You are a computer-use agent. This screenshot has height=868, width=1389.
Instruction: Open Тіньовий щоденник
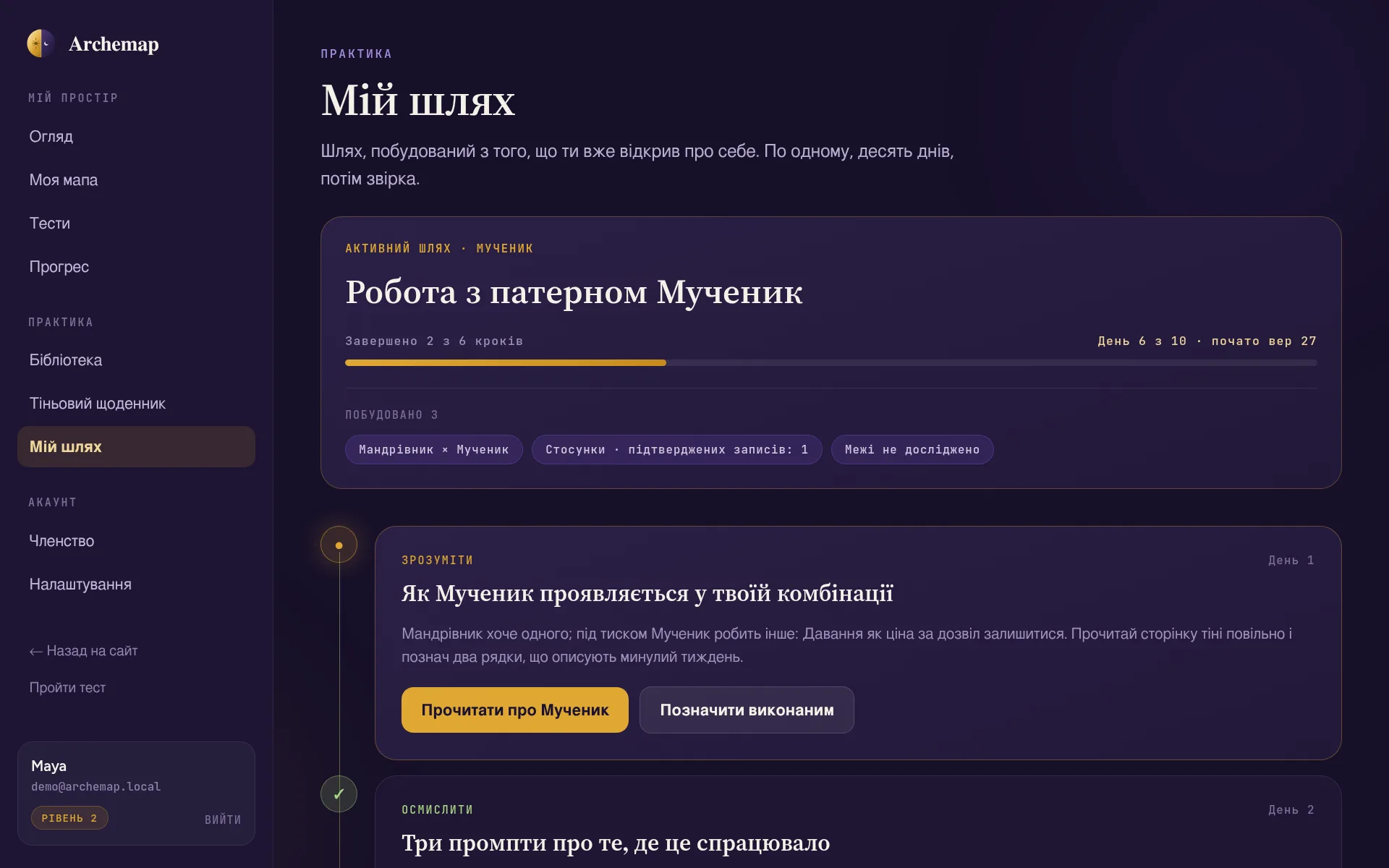point(136,404)
